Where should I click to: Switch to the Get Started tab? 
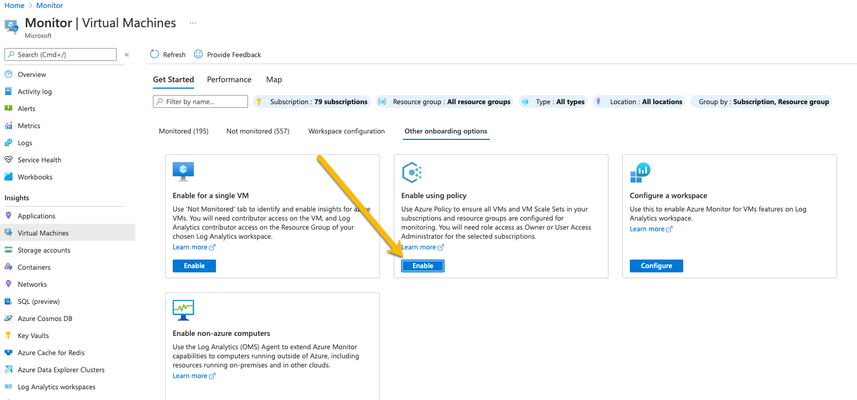click(x=173, y=80)
